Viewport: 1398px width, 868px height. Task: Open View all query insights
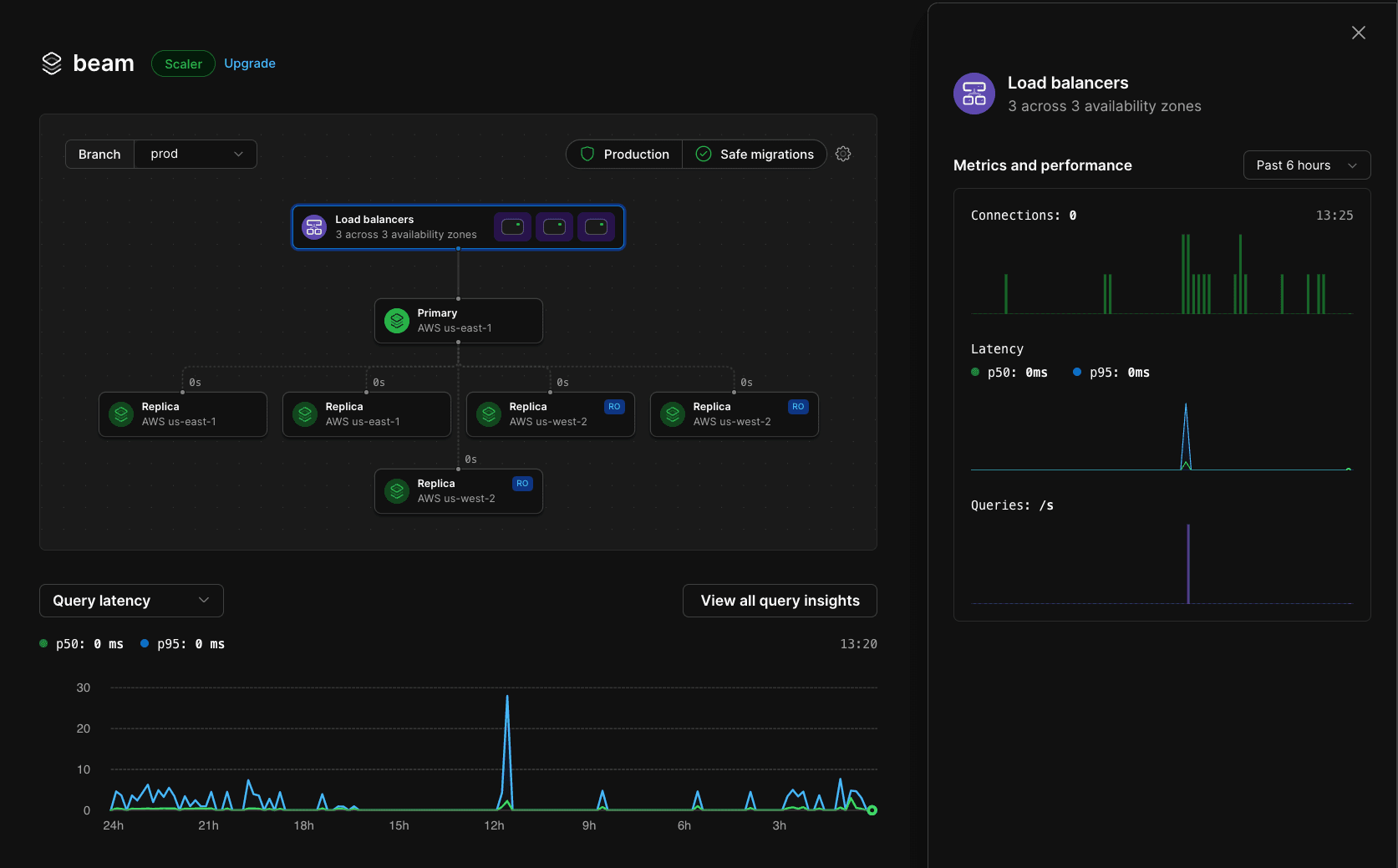tap(780, 601)
